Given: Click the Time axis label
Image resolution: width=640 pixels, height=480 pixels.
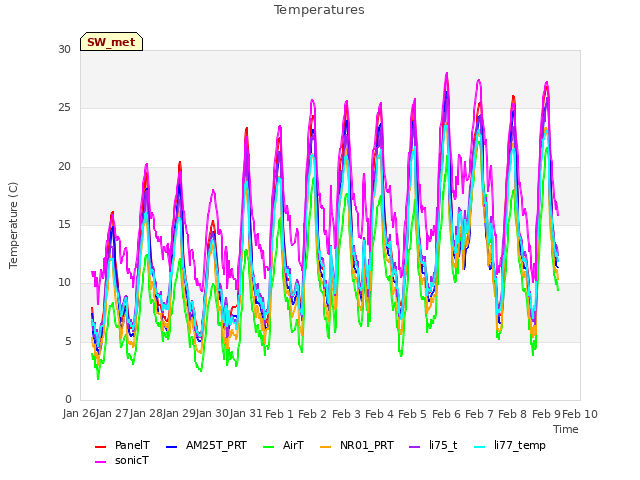Looking at the screenshot, I should tap(566, 429).
